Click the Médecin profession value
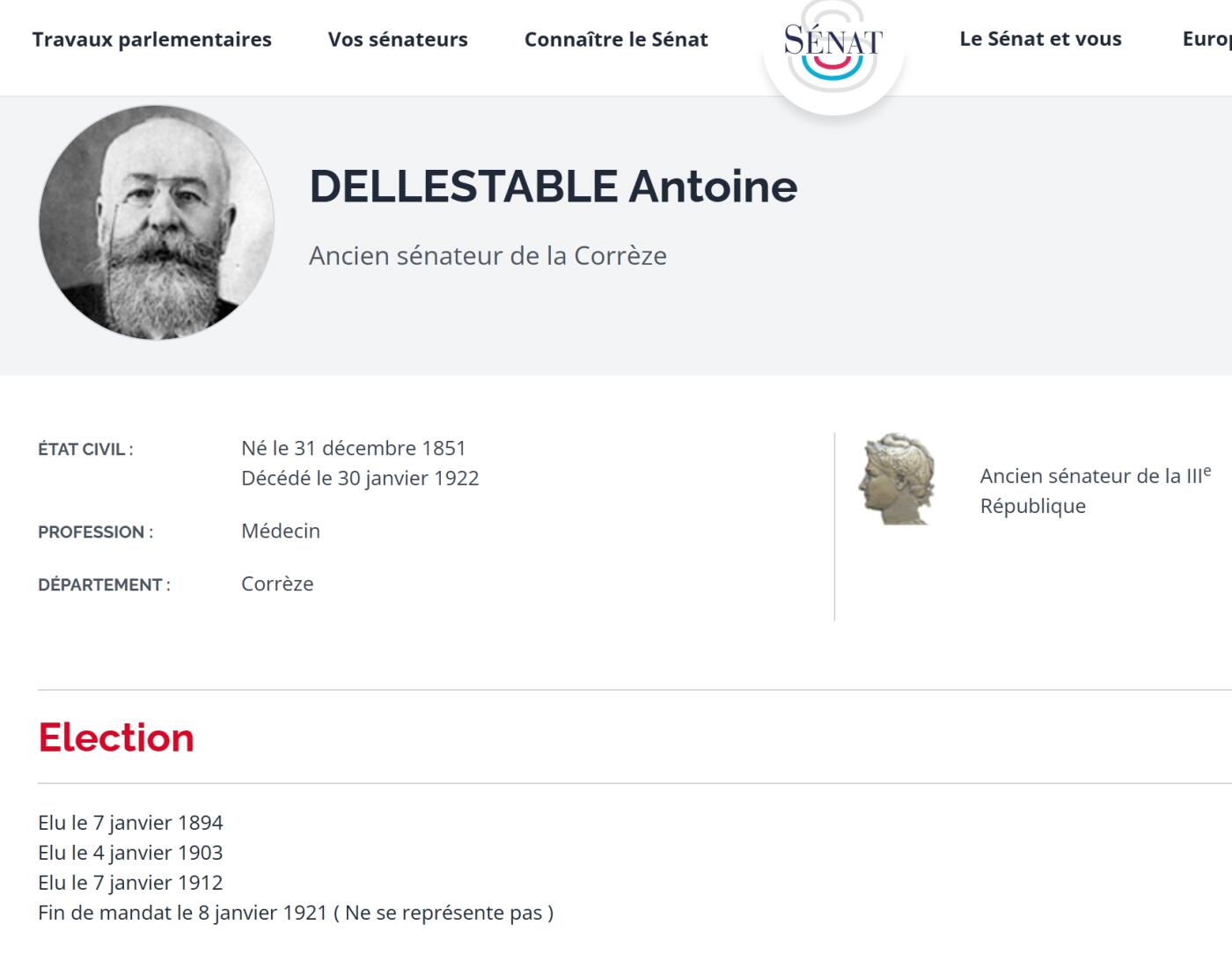 coord(281,531)
